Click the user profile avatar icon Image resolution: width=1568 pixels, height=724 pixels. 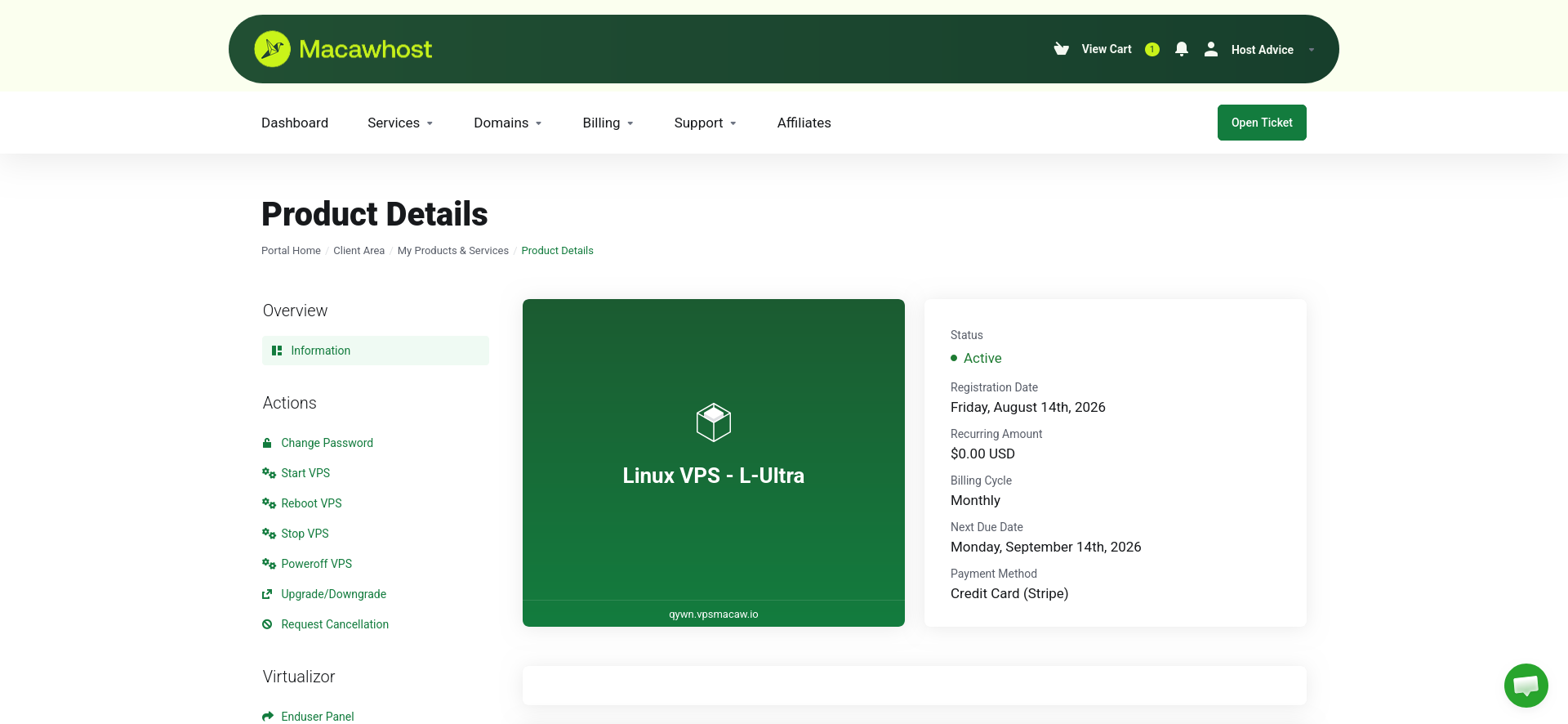point(1211,49)
